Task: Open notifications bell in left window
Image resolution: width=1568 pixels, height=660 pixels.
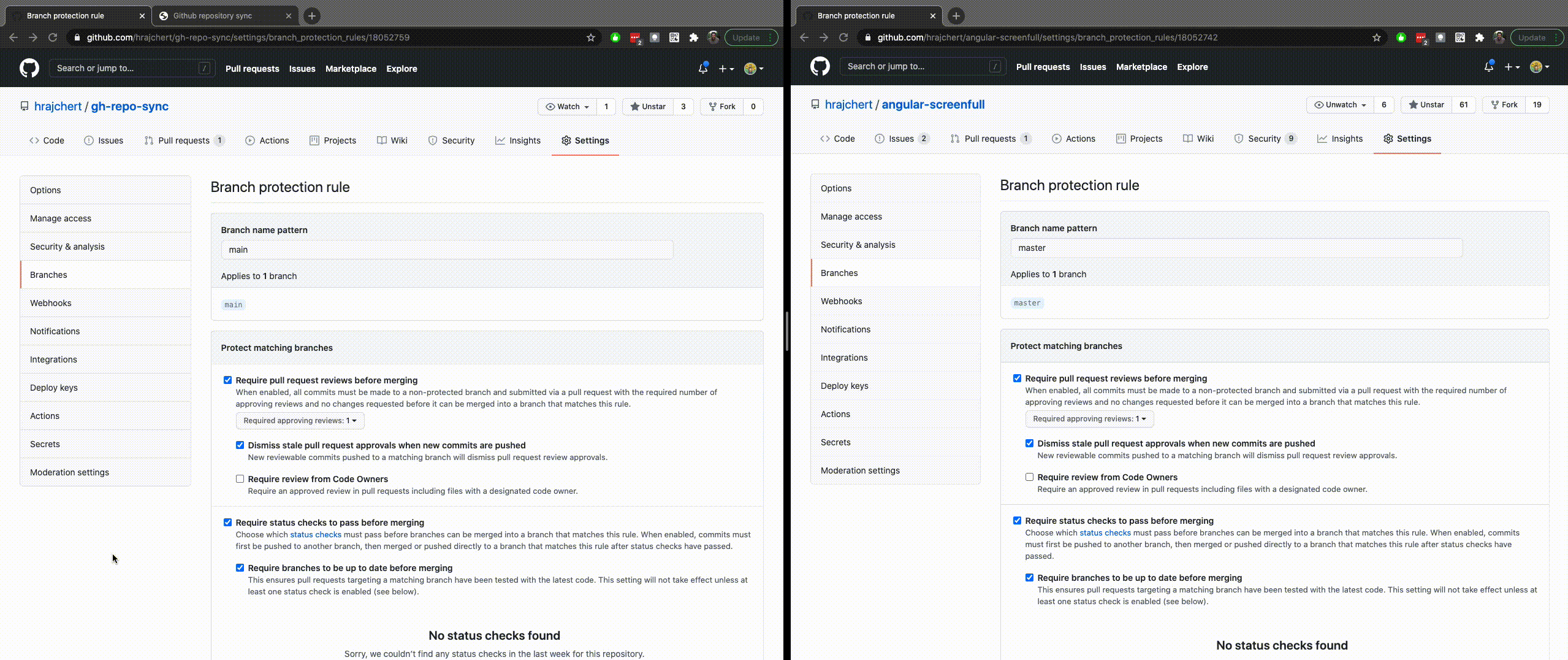Action: (703, 69)
